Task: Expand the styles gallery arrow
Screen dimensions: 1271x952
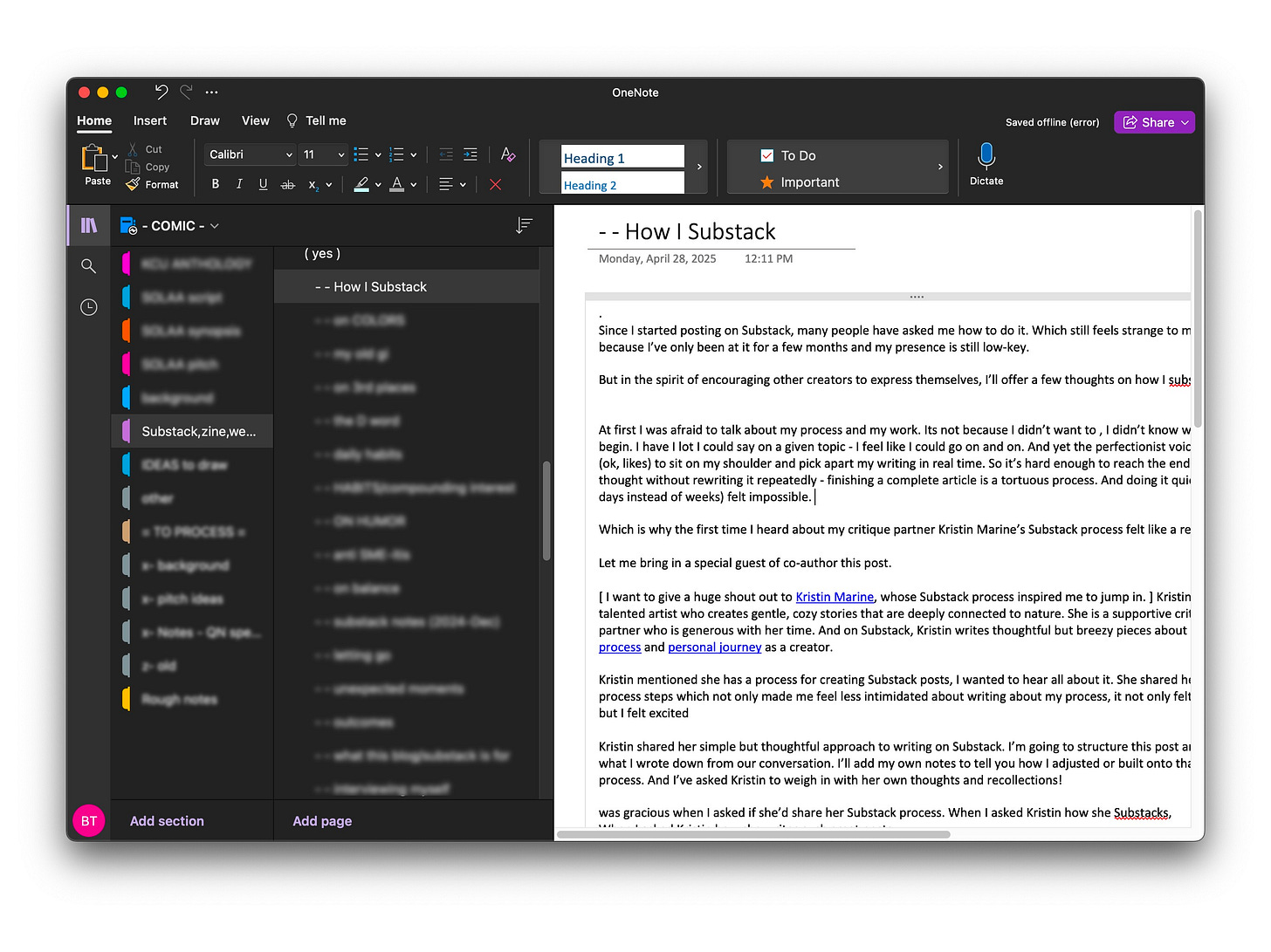Action: (699, 167)
